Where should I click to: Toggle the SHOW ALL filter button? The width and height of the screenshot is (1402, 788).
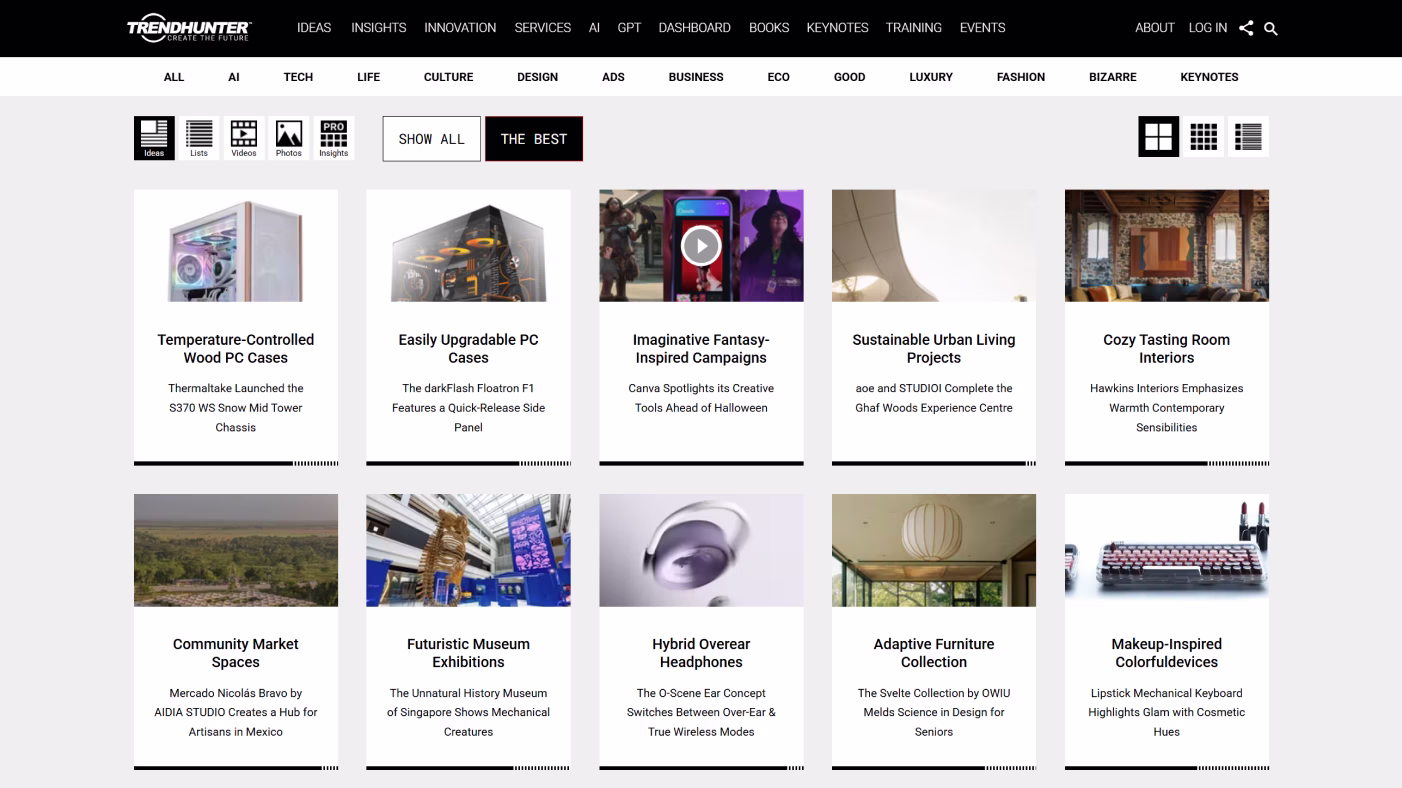click(431, 139)
